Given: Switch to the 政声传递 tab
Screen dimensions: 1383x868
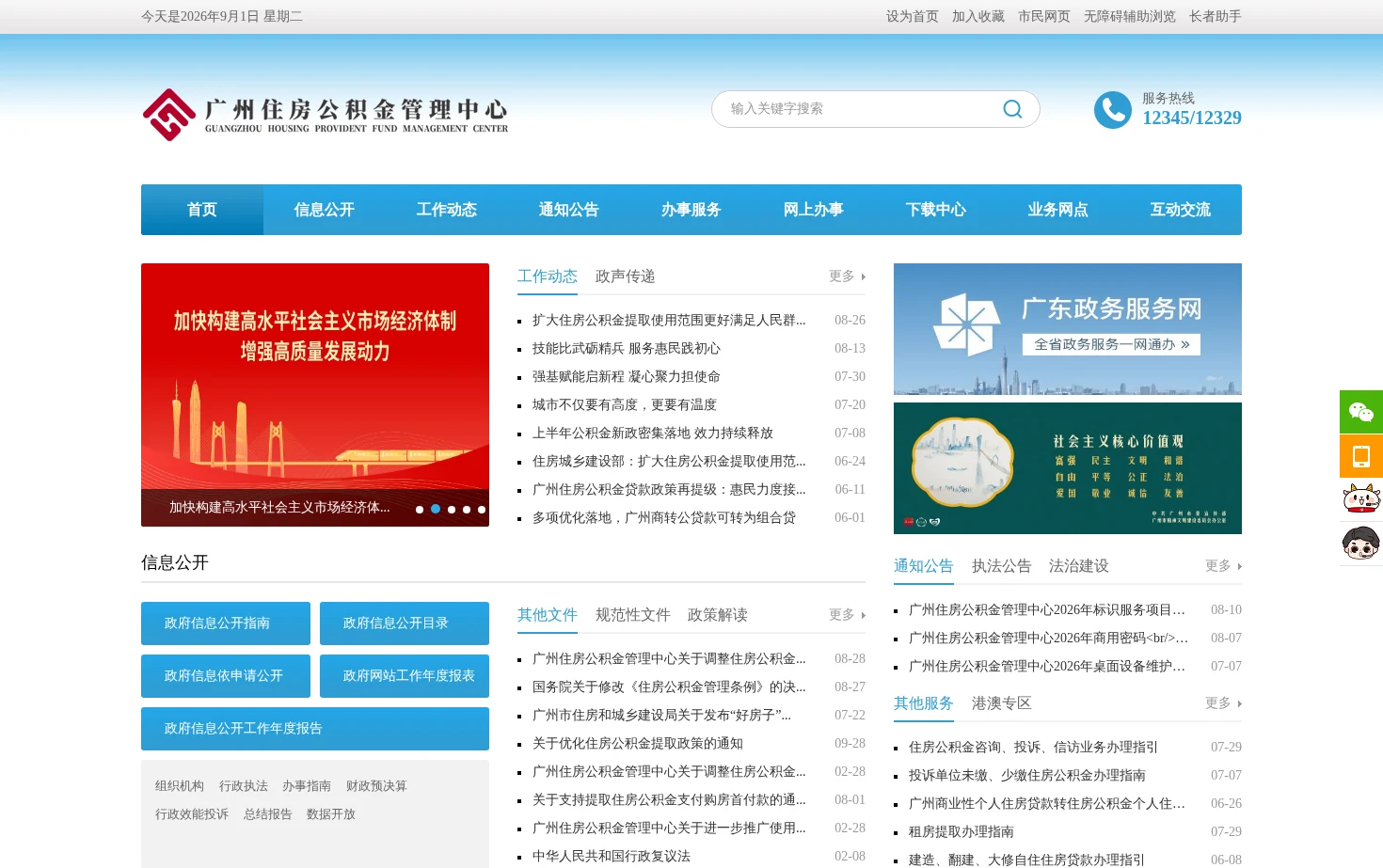Looking at the screenshot, I should [626, 276].
